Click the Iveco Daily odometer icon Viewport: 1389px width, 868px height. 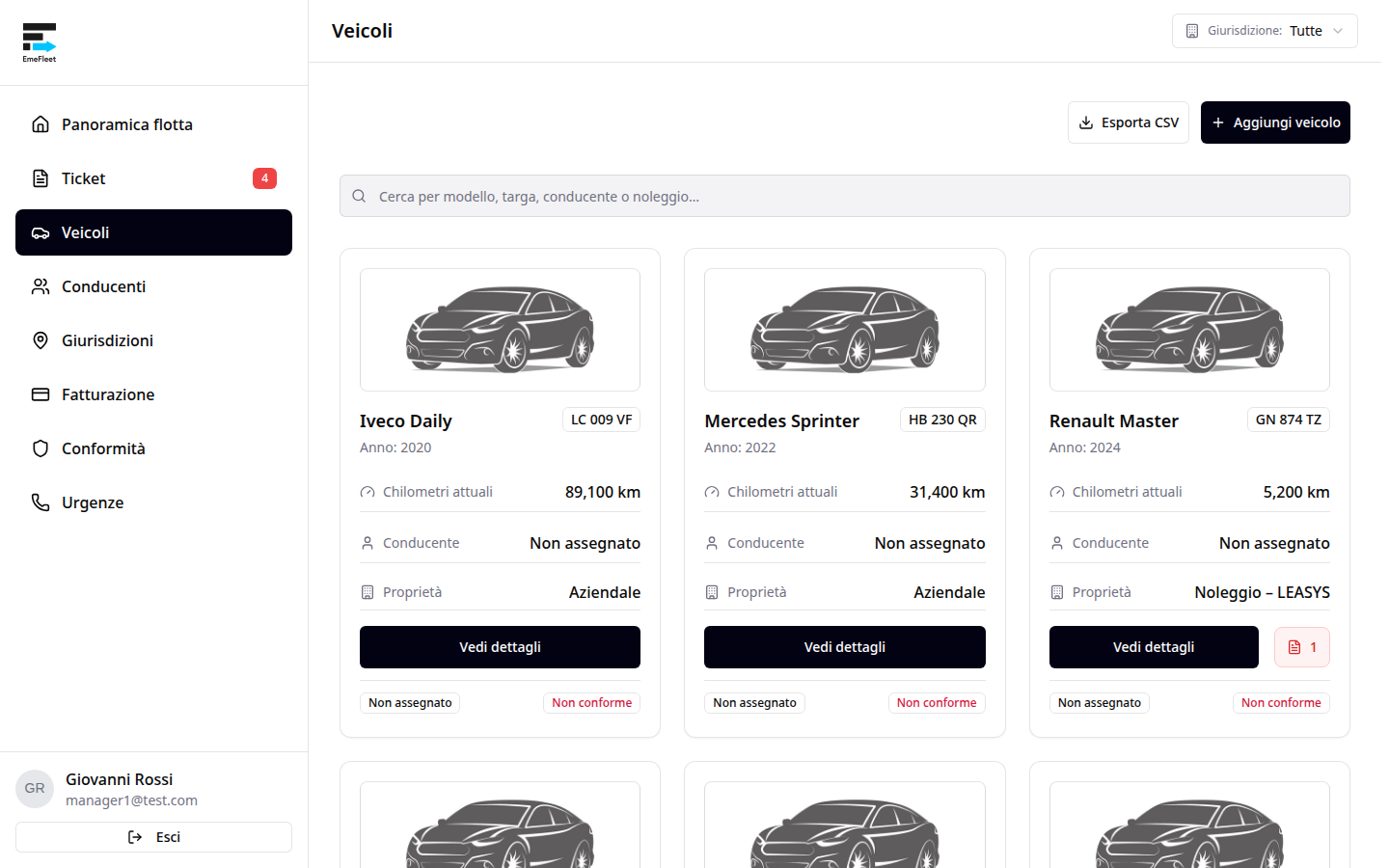pyautogui.click(x=368, y=492)
